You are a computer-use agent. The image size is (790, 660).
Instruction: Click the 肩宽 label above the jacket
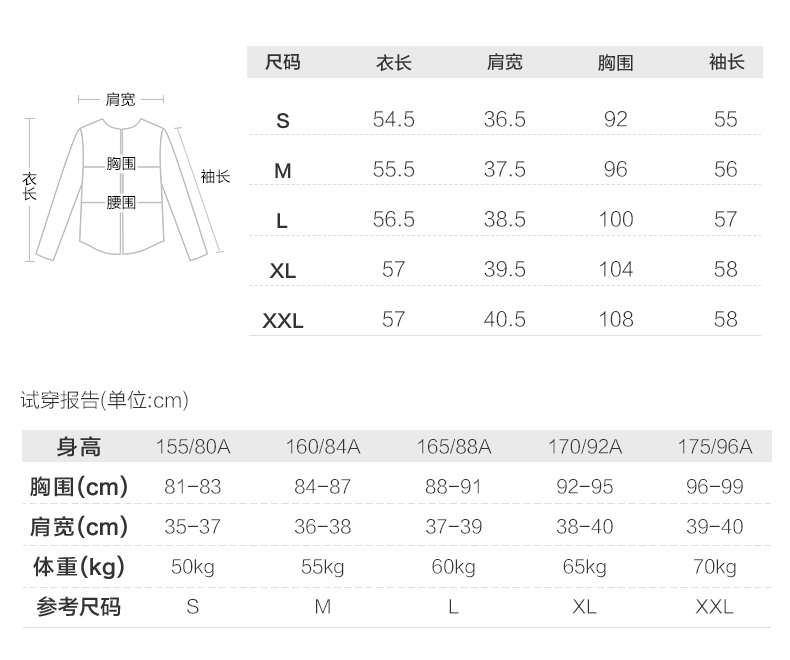click(x=120, y=99)
